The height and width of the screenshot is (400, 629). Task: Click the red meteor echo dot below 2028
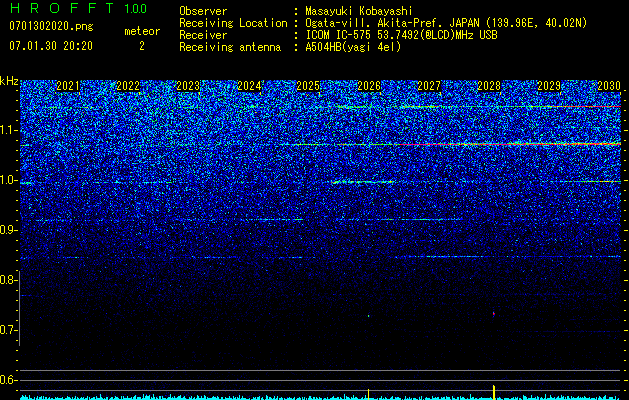(x=494, y=314)
